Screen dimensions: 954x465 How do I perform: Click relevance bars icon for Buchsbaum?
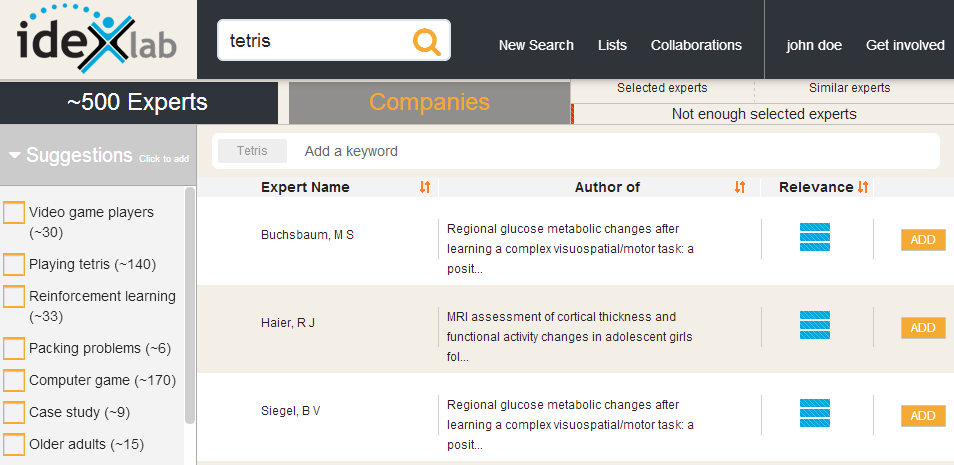click(815, 238)
